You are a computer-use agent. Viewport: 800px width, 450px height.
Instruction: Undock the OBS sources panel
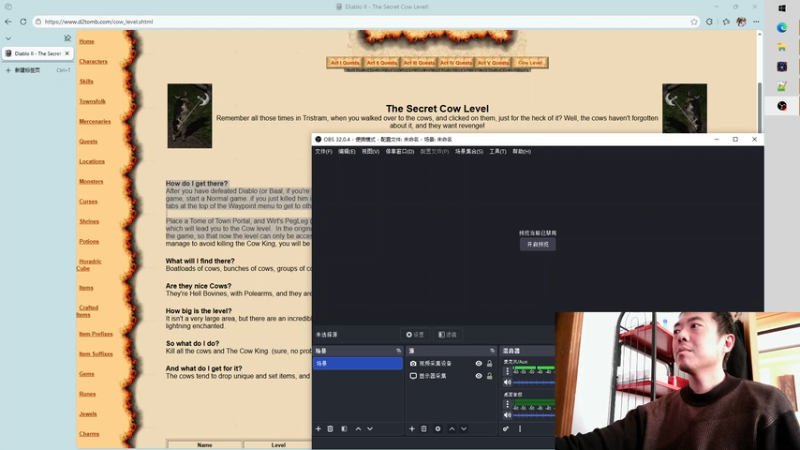click(x=492, y=351)
